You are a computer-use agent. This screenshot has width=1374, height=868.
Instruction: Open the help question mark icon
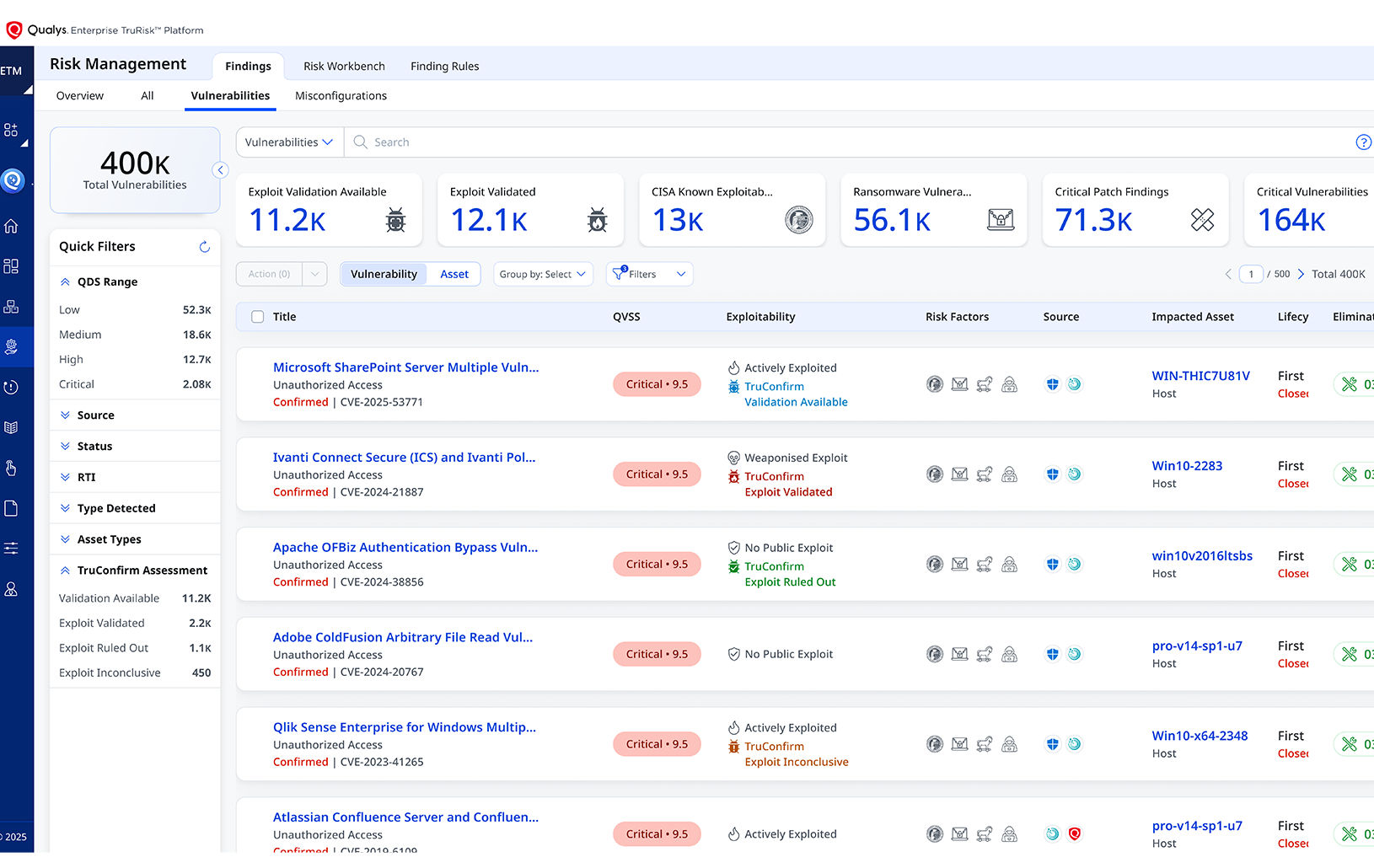(1362, 142)
